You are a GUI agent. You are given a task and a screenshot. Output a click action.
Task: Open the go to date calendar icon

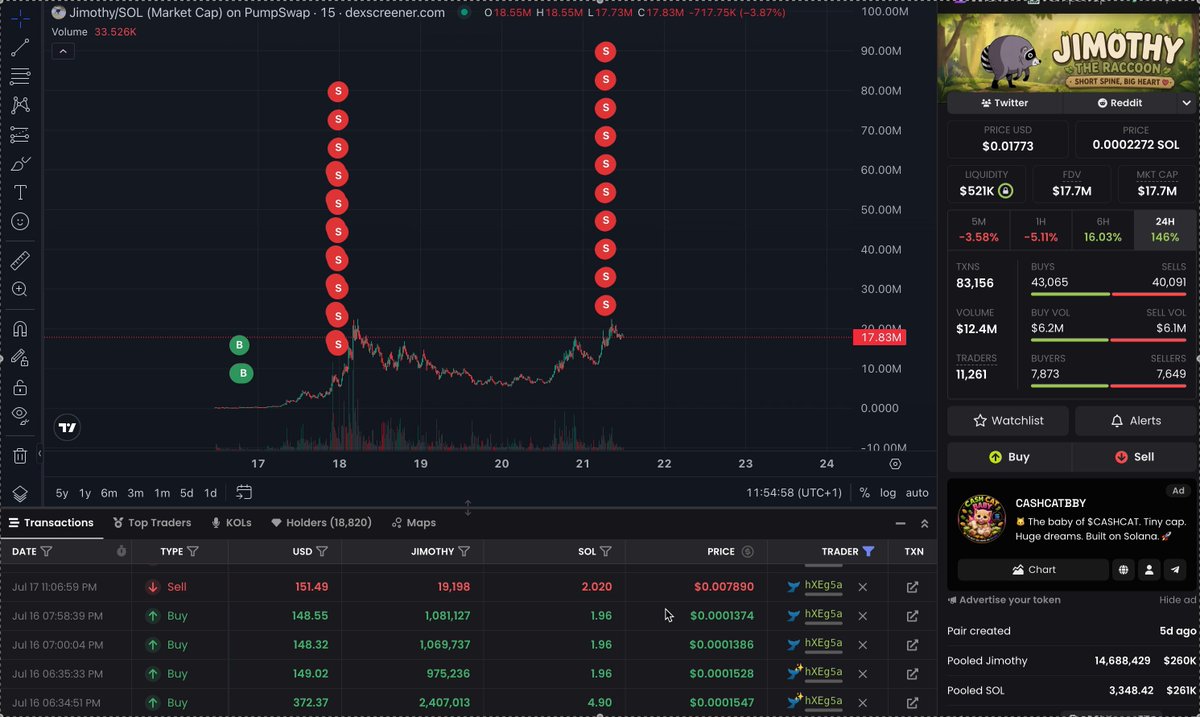244,493
